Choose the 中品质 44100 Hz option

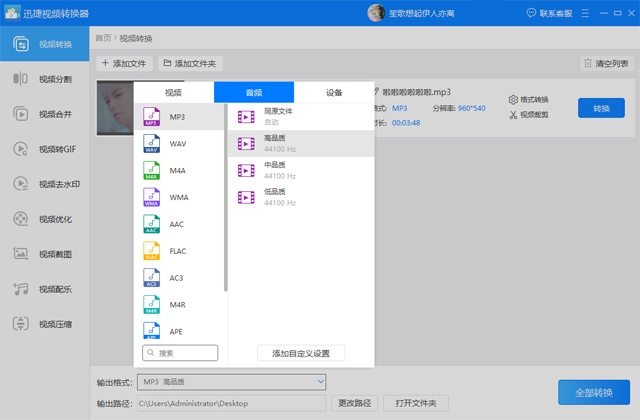301,171
